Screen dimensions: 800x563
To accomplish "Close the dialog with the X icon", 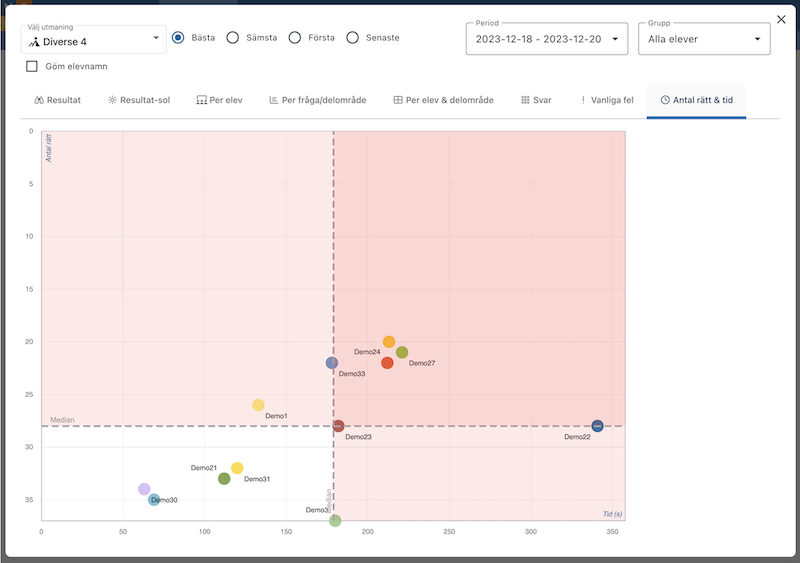I will pos(781,19).
